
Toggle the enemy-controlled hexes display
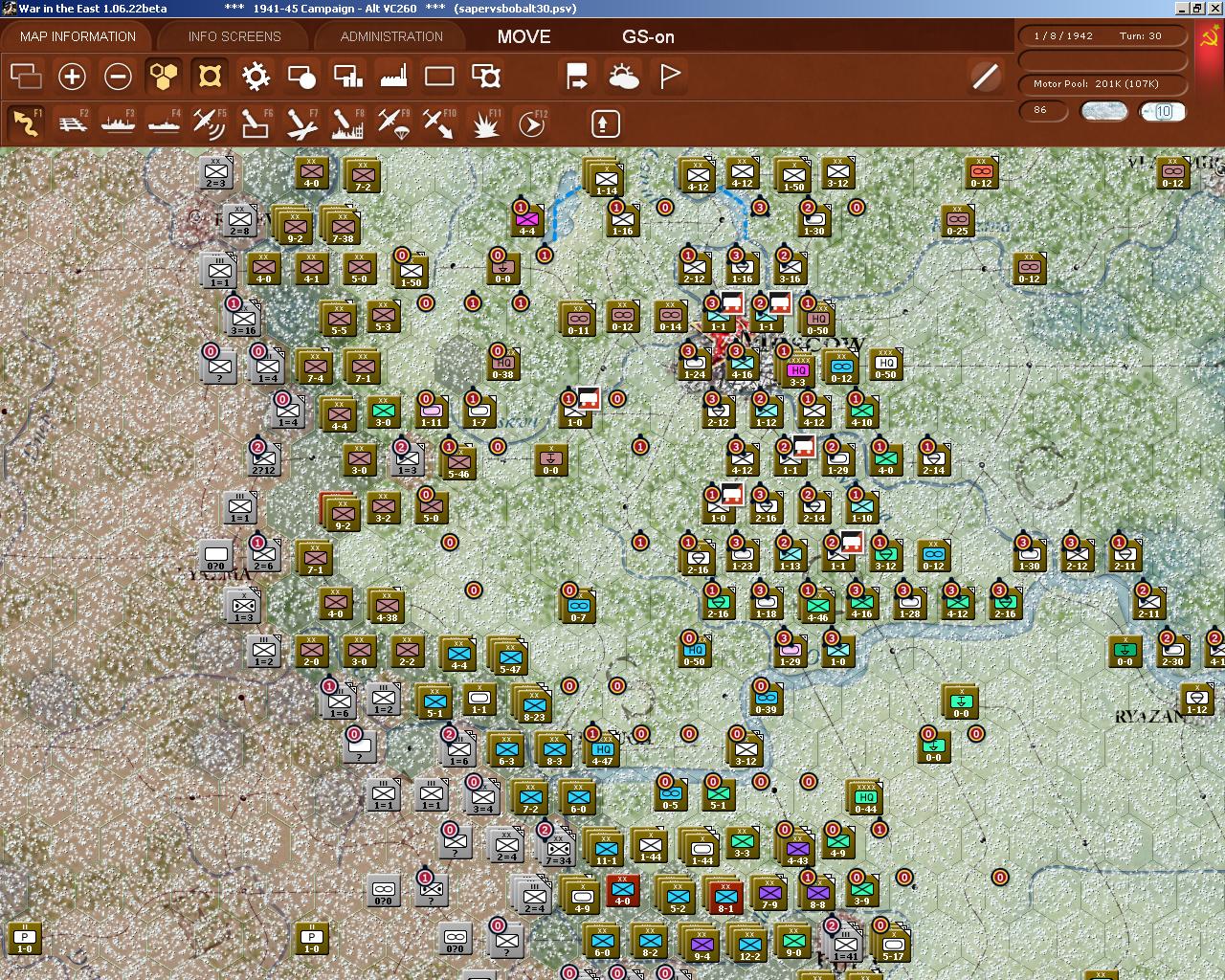coord(210,76)
